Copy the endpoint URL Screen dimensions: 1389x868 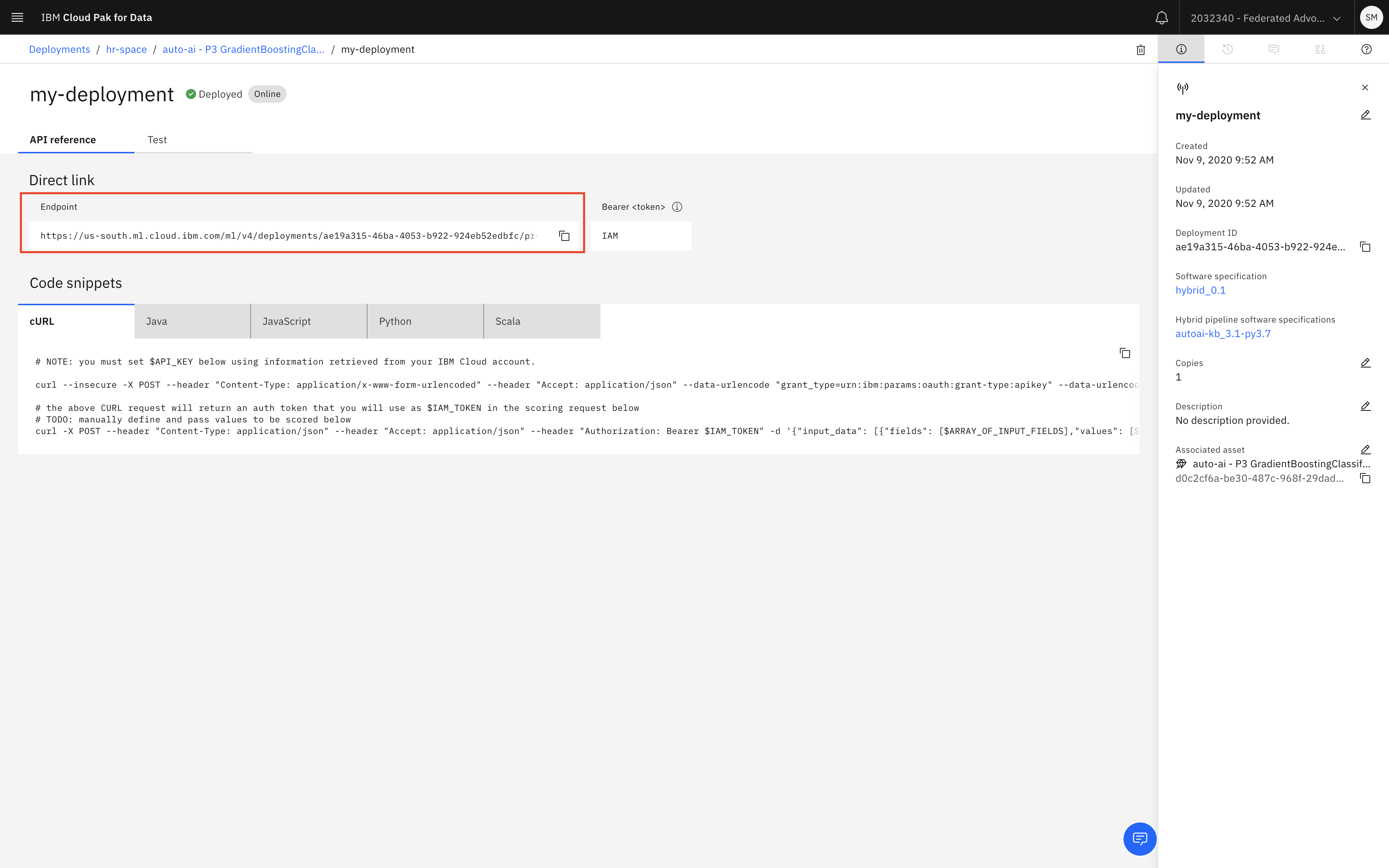click(564, 236)
